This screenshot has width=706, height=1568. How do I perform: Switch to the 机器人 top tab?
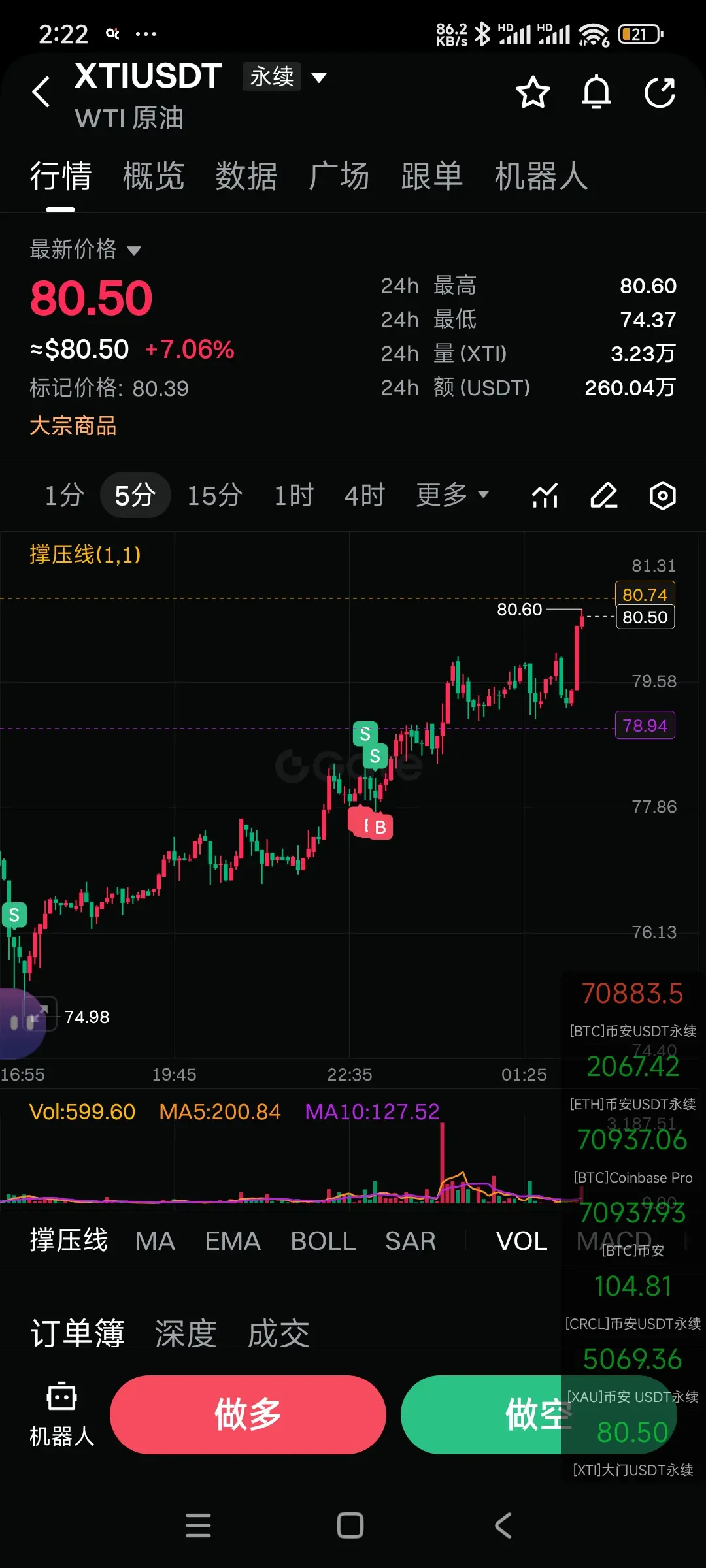pyautogui.click(x=541, y=176)
